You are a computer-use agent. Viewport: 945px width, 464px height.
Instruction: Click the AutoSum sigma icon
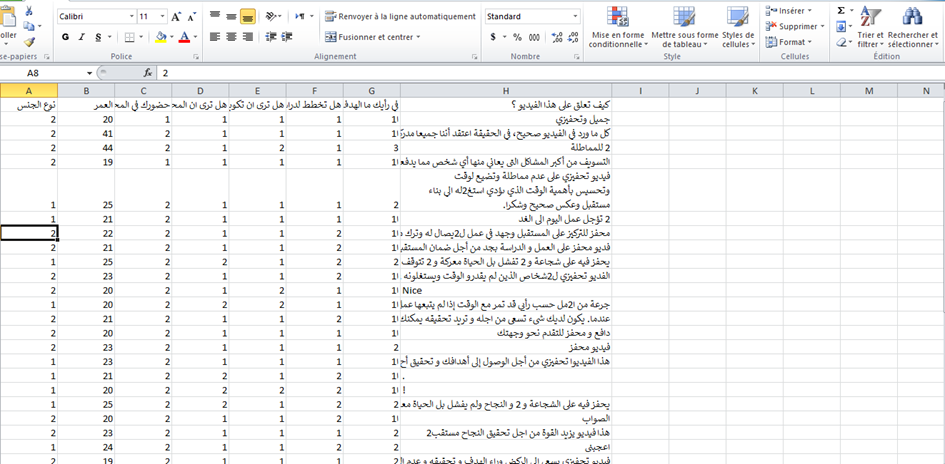click(x=841, y=10)
